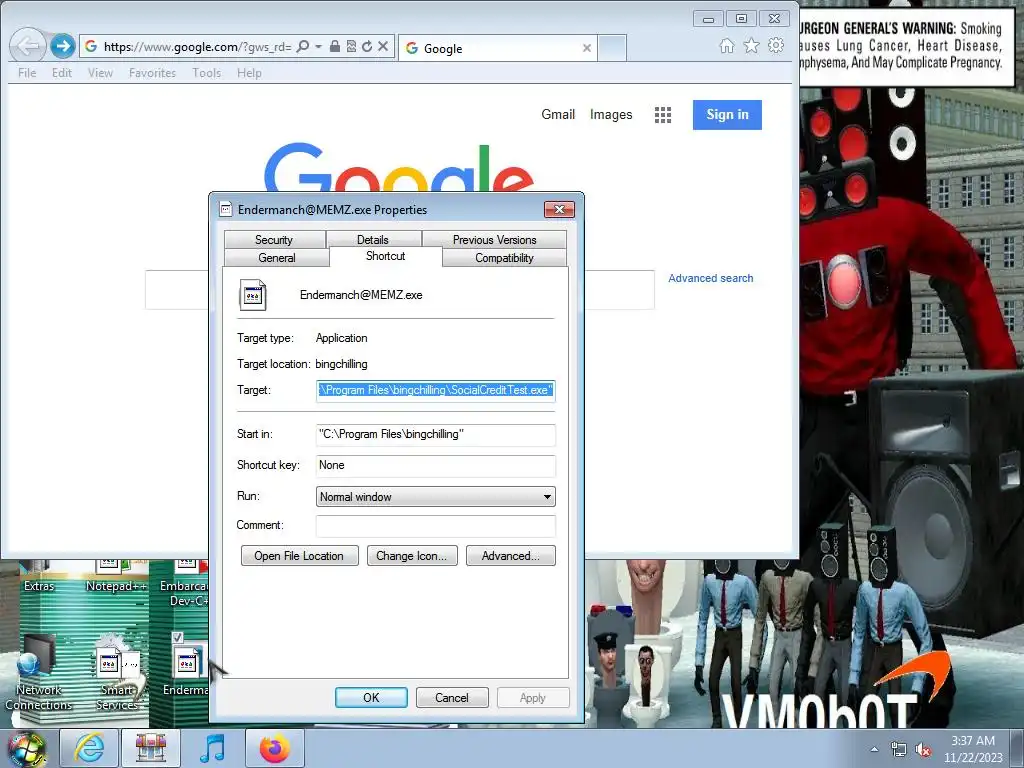Open the Advanced search link

[x=711, y=278]
